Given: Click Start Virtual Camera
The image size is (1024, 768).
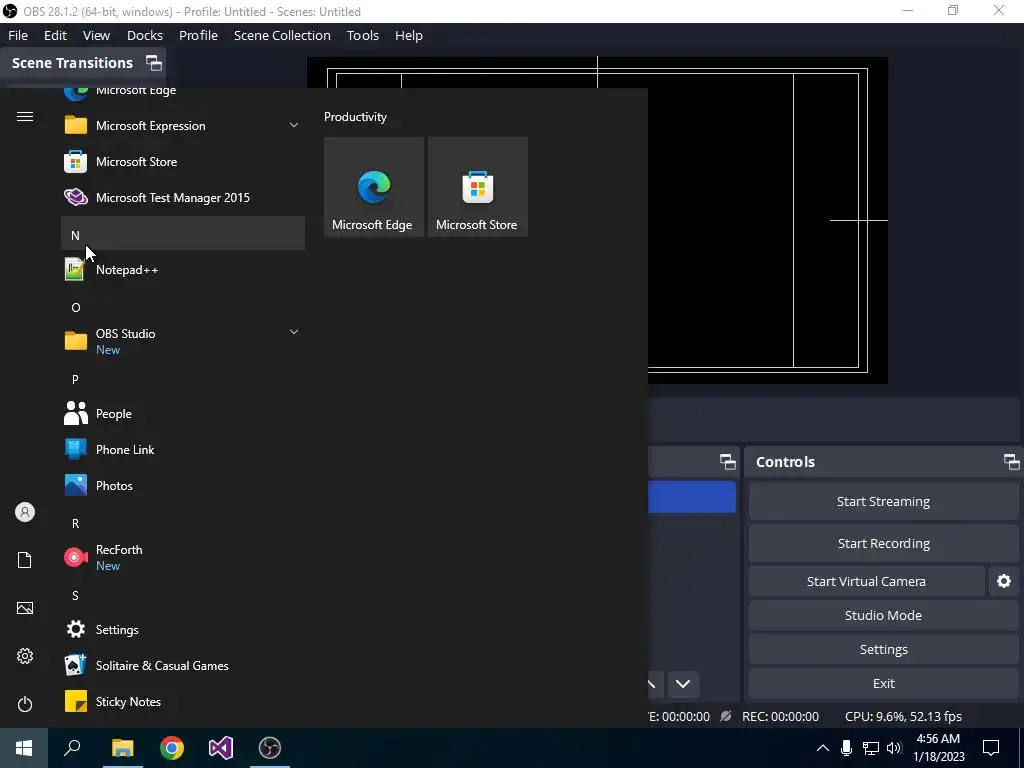Looking at the screenshot, I should coord(866,581).
